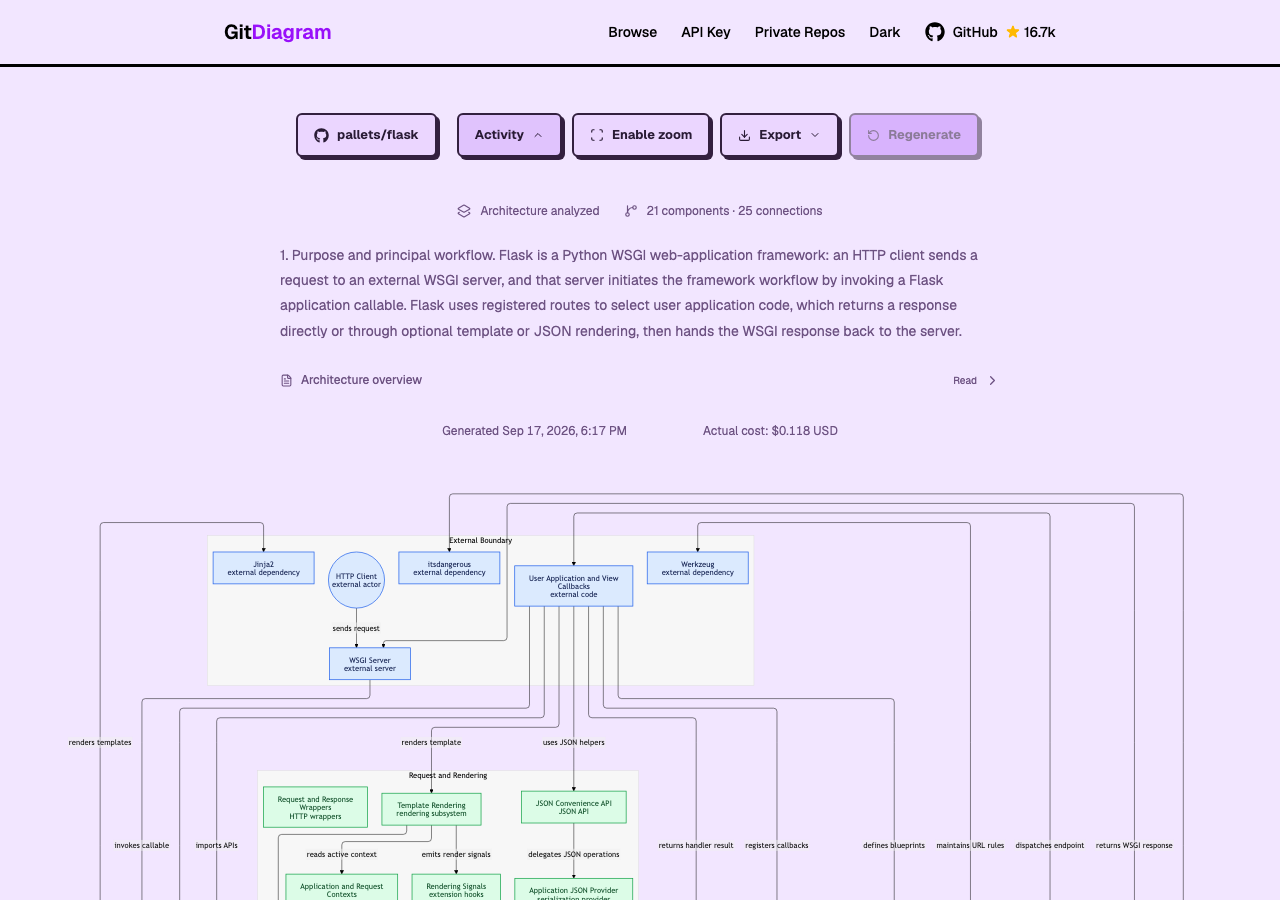Image resolution: width=1280 pixels, height=900 pixels.
Task: Click the Application and Request Contexts node
Action: pos(341,889)
